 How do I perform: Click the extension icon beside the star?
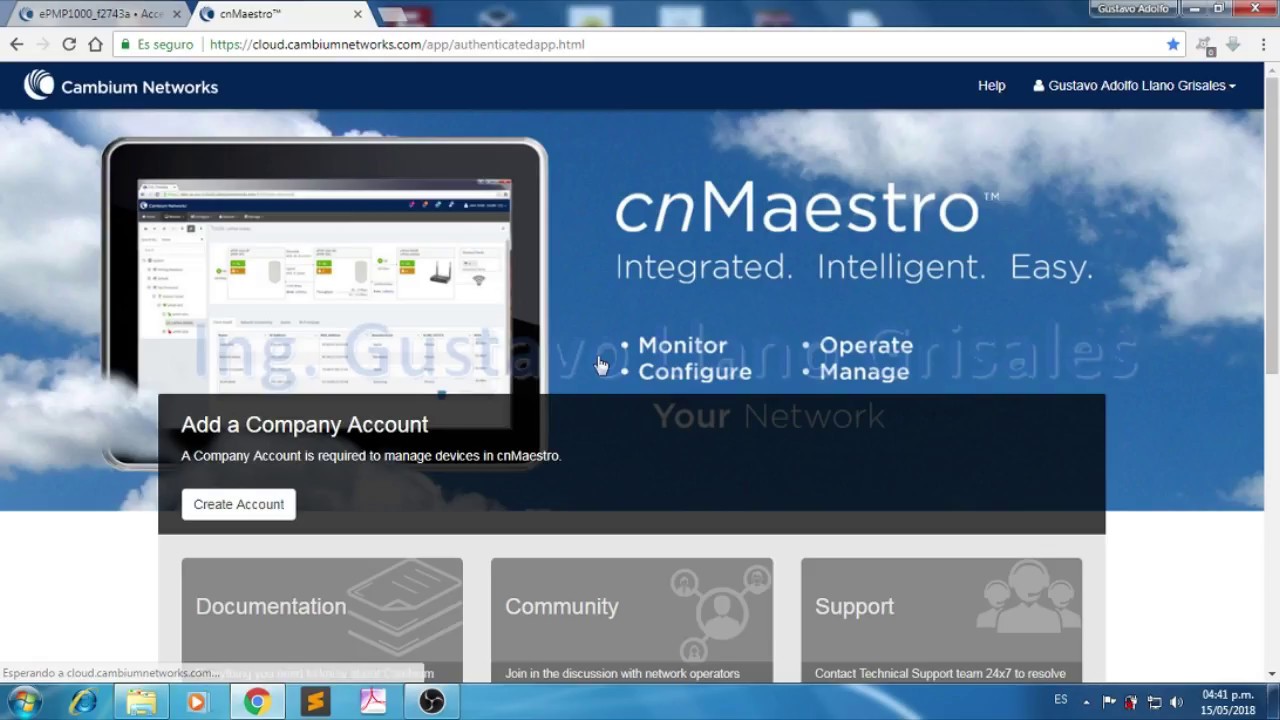[1205, 44]
